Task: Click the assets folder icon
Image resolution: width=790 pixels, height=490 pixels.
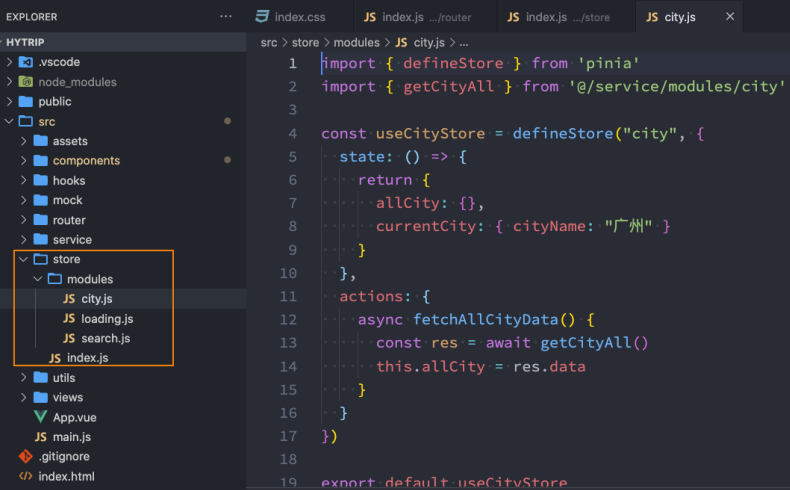Action: point(40,141)
